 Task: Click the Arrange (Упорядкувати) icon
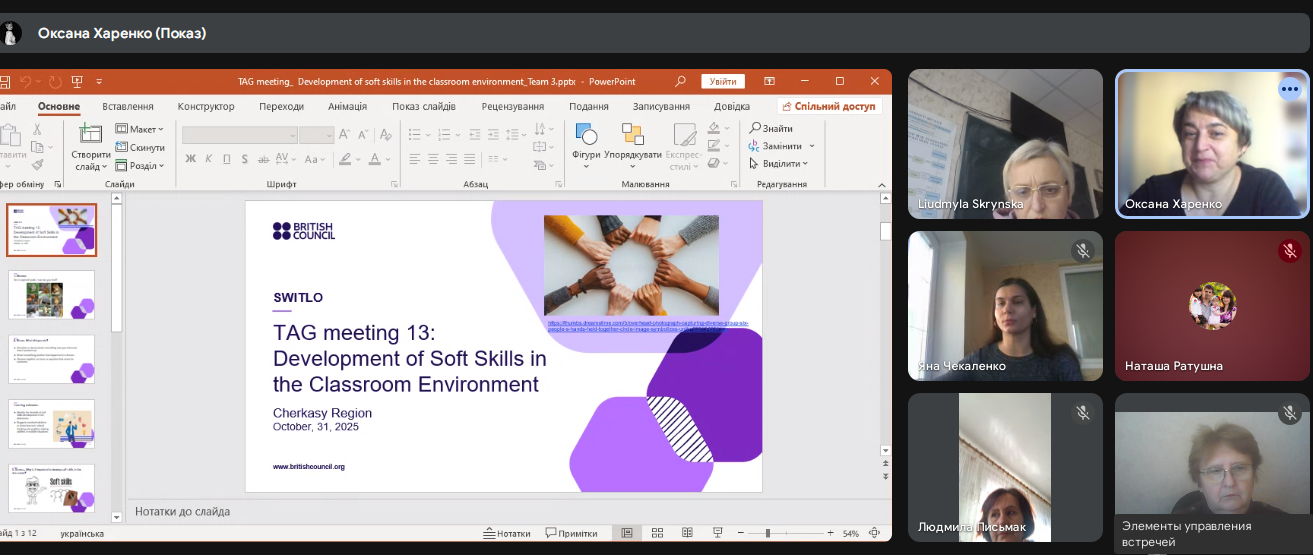tap(633, 134)
